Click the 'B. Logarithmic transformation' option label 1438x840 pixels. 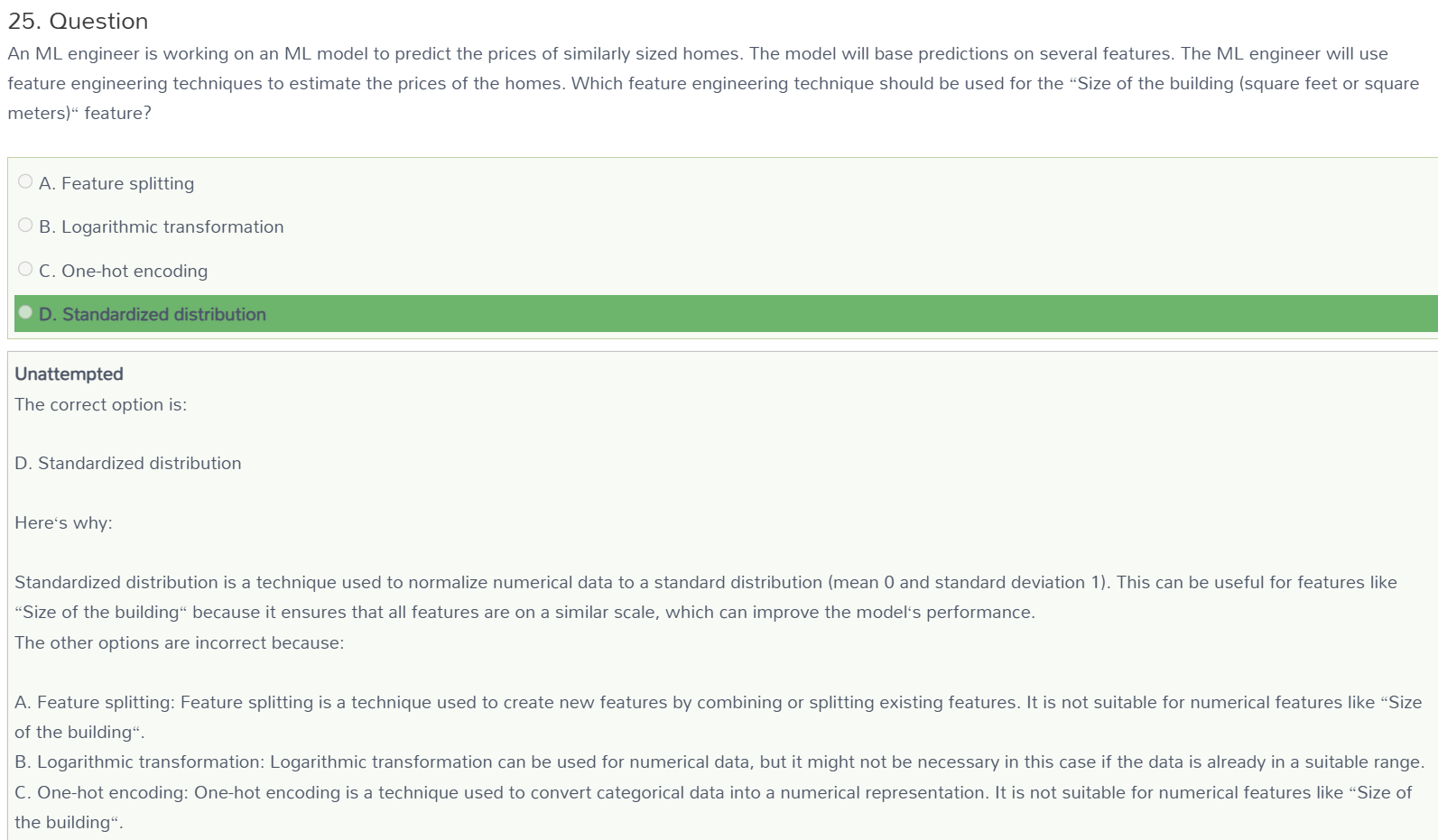[x=162, y=226]
